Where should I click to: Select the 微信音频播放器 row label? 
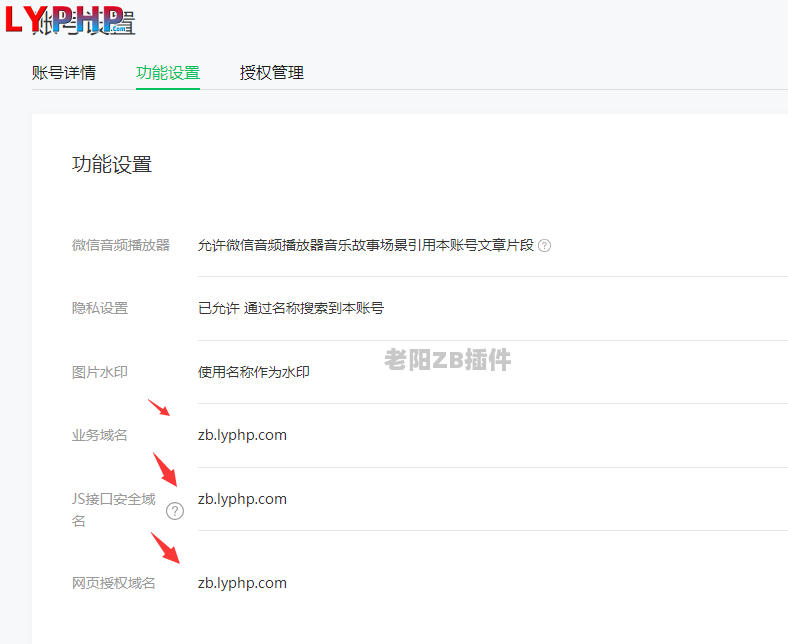[x=121, y=245]
